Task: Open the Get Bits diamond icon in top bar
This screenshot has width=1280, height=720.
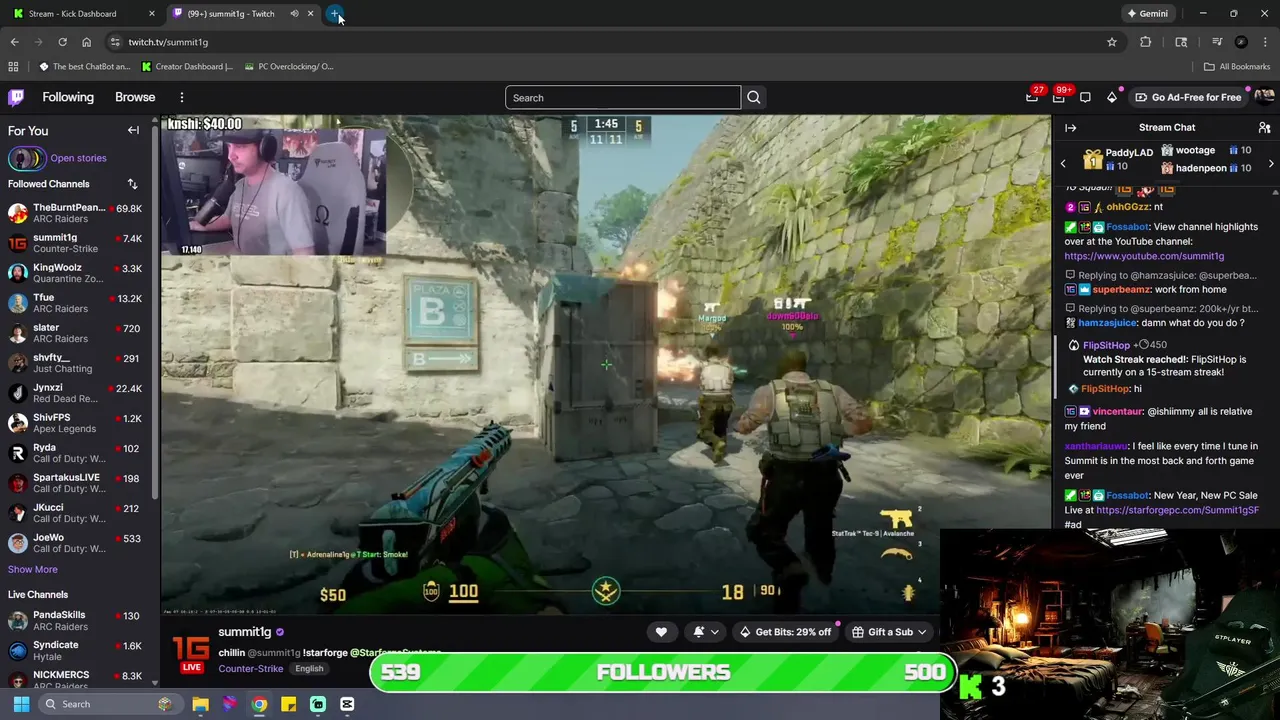Action: (x=1112, y=97)
